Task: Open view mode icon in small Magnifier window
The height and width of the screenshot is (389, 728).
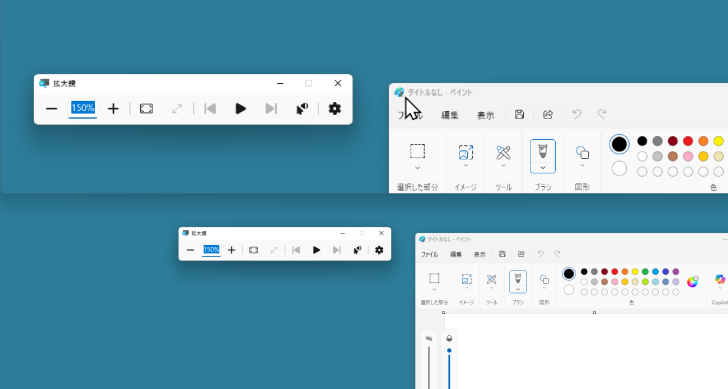Action: pyautogui.click(x=254, y=250)
